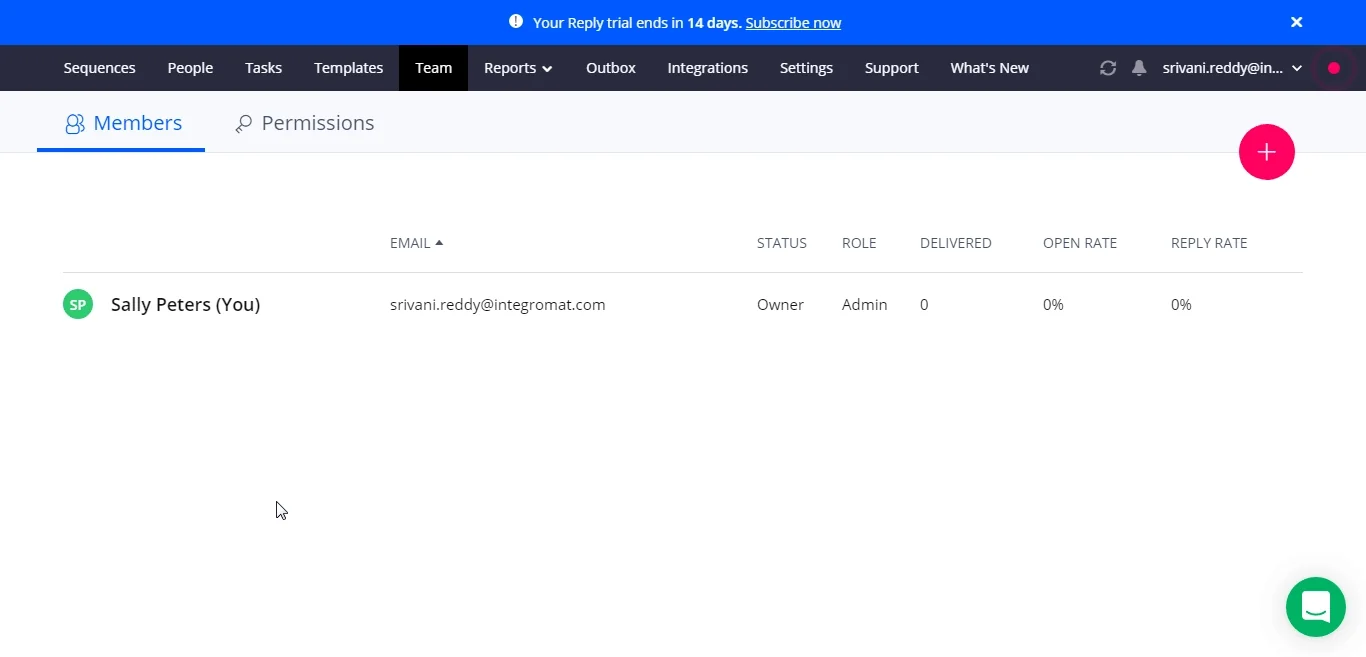1366x657 pixels.
Task: Open the Outbox page
Action: [x=611, y=68]
